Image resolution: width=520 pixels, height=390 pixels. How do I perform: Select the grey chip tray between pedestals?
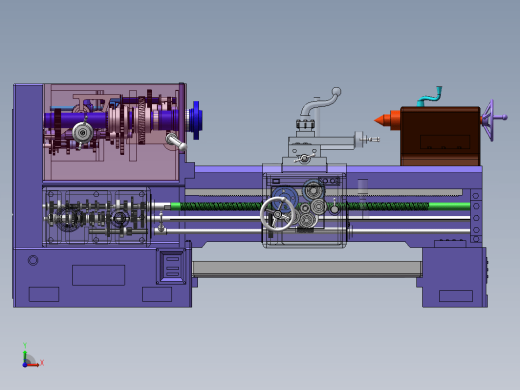point(307,269)
